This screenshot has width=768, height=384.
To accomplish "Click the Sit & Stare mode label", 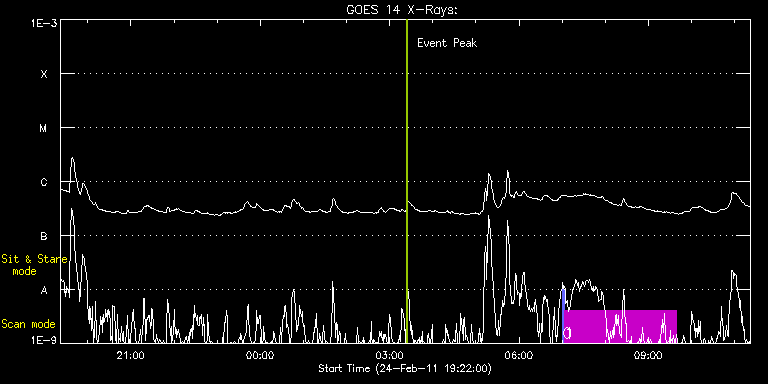I will (34, 264).
